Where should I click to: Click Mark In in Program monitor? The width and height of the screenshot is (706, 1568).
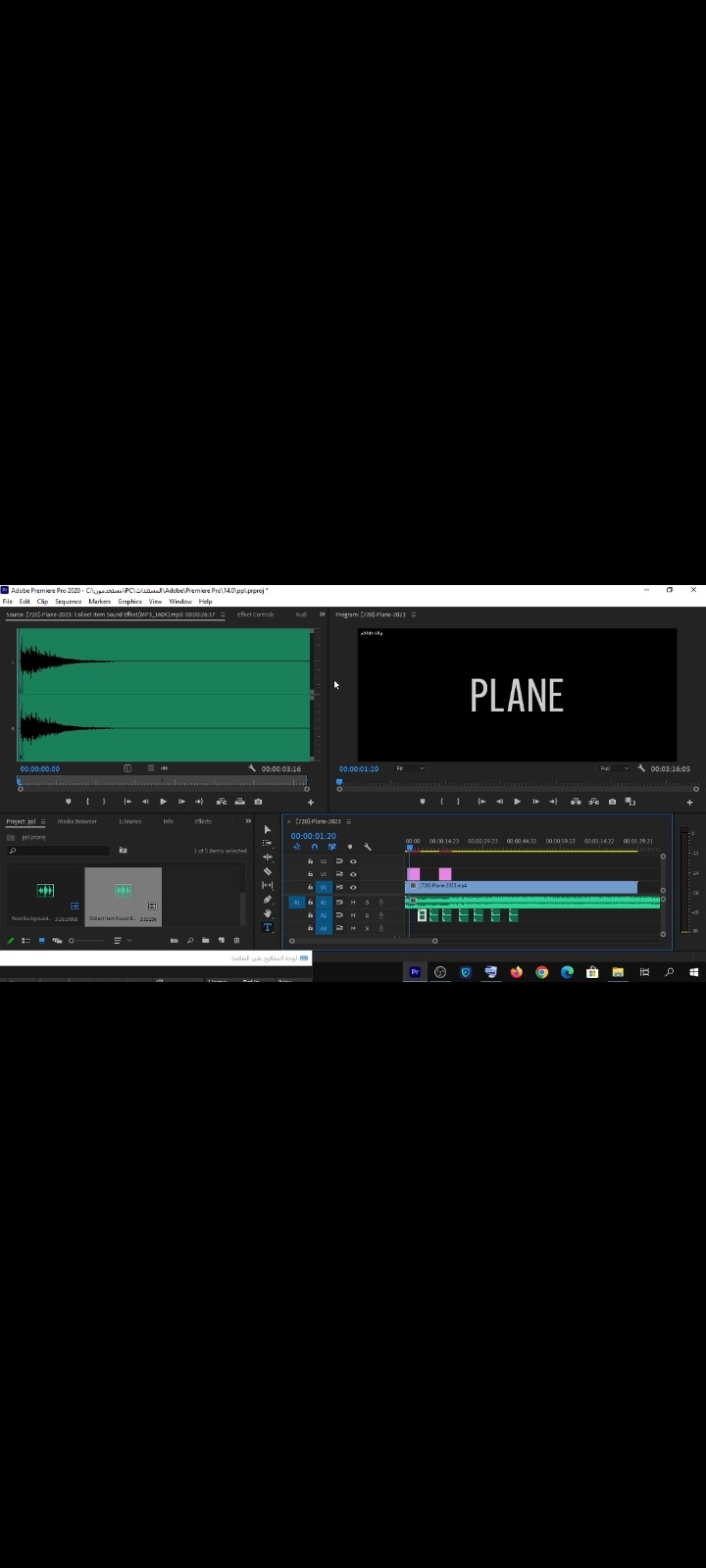pyautogui.click(x=441, y=802)
